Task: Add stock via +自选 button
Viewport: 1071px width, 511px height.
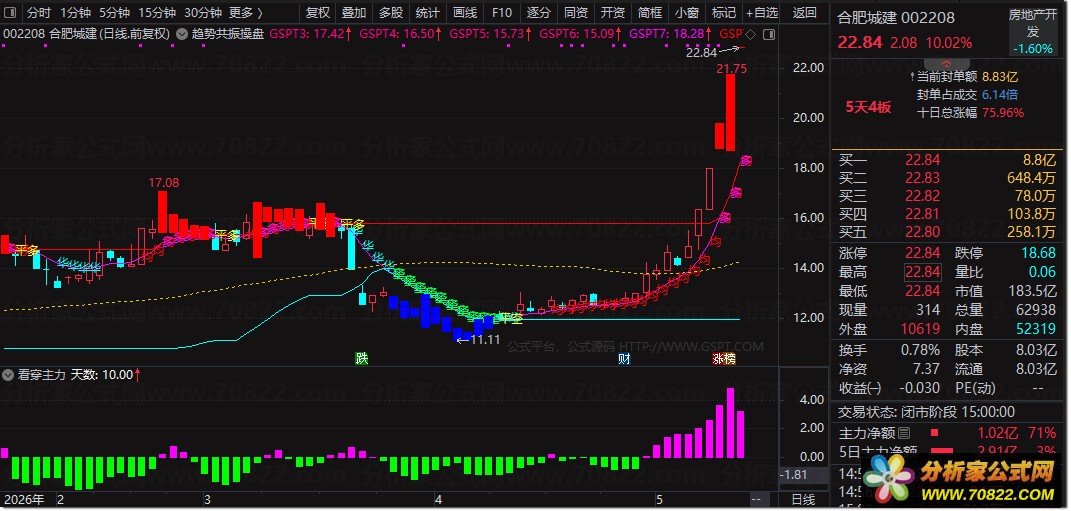Action: 762,12
